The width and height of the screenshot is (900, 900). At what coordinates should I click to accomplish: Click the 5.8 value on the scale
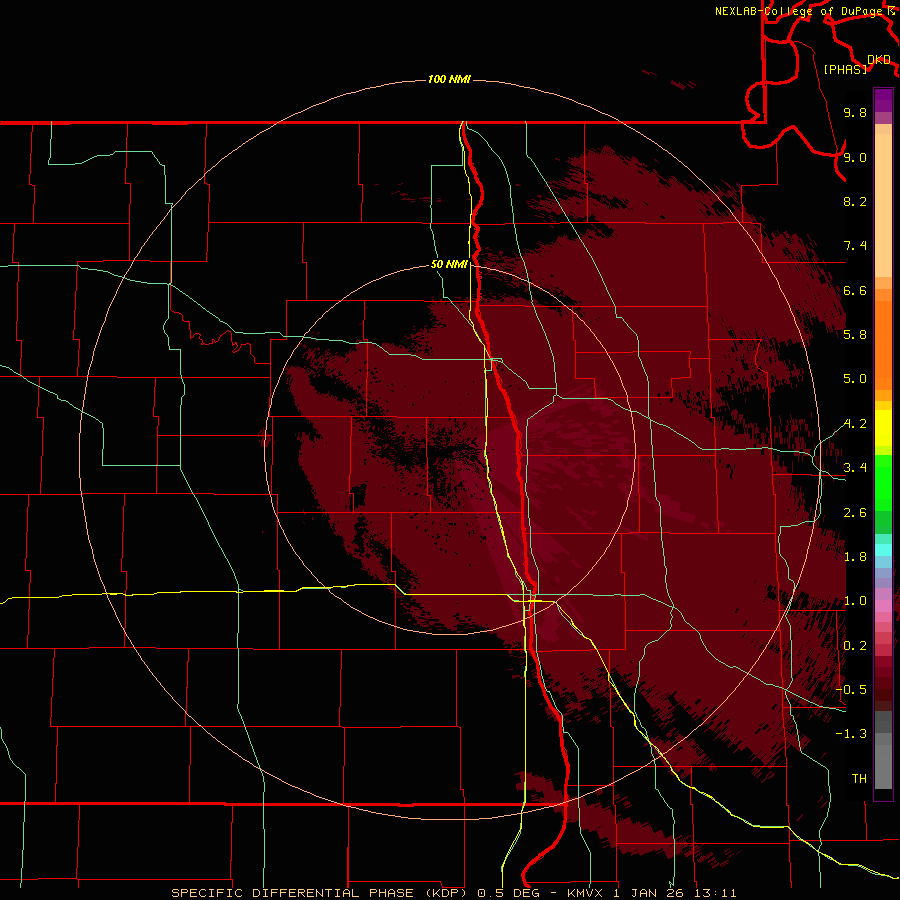coord(855,335)
